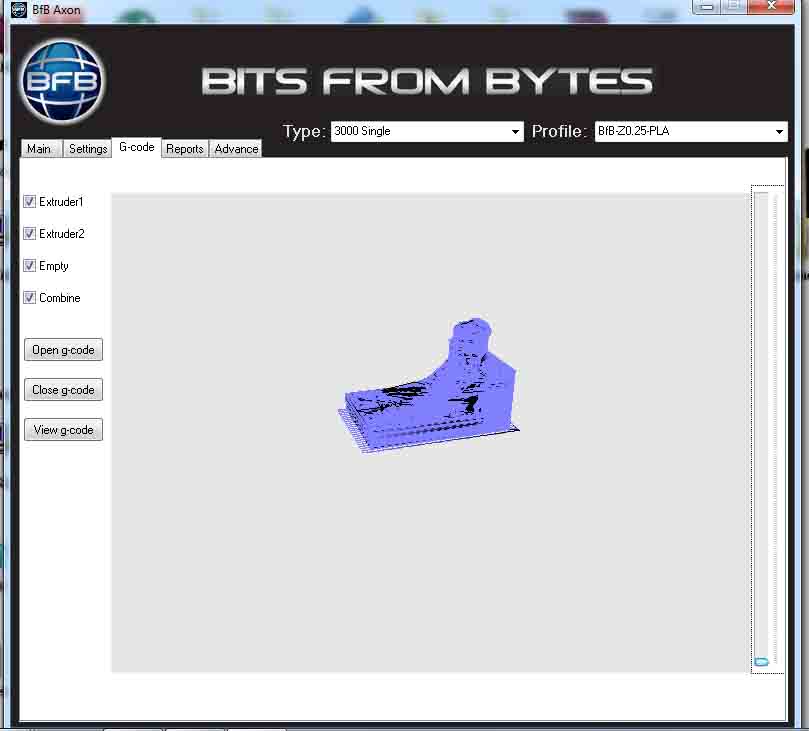
Task: Open the Reports tab
Action: [x=185, y=149]
